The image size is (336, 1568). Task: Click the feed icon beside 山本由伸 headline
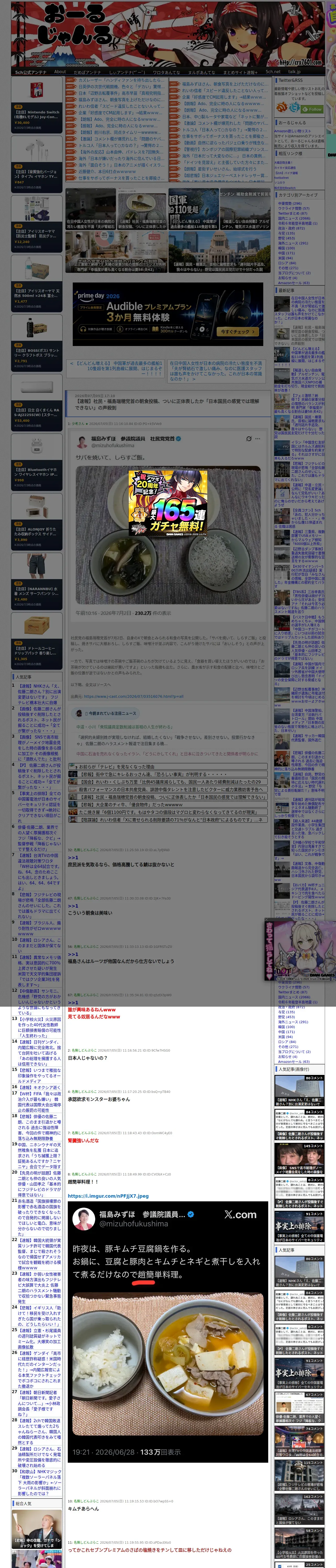(x=72, y=152)
